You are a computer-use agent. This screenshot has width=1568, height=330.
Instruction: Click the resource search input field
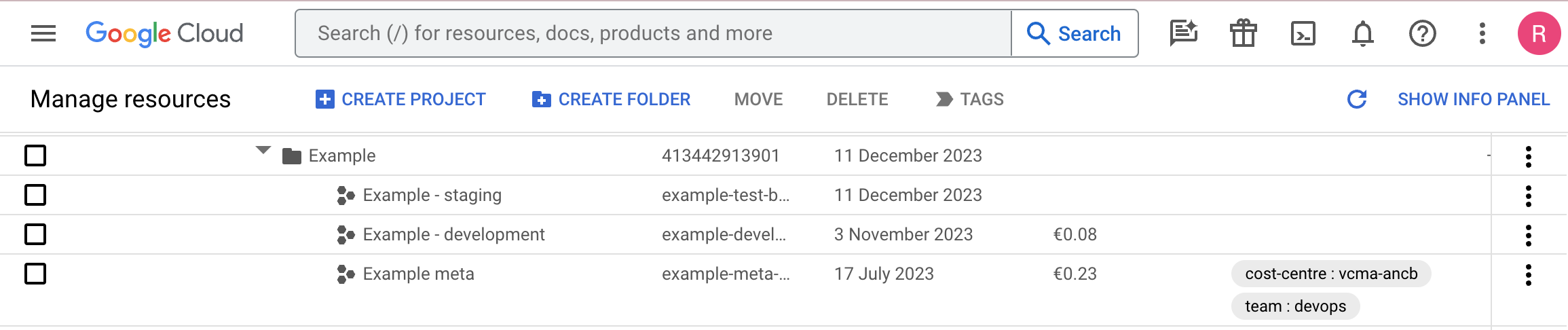652,33
